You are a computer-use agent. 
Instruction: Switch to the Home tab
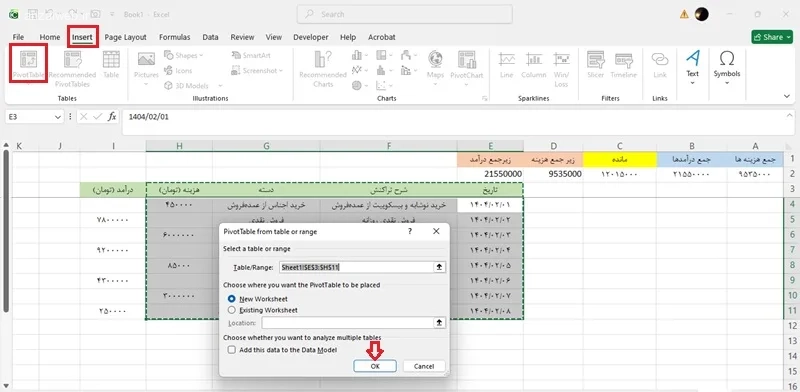coord(49,37)
